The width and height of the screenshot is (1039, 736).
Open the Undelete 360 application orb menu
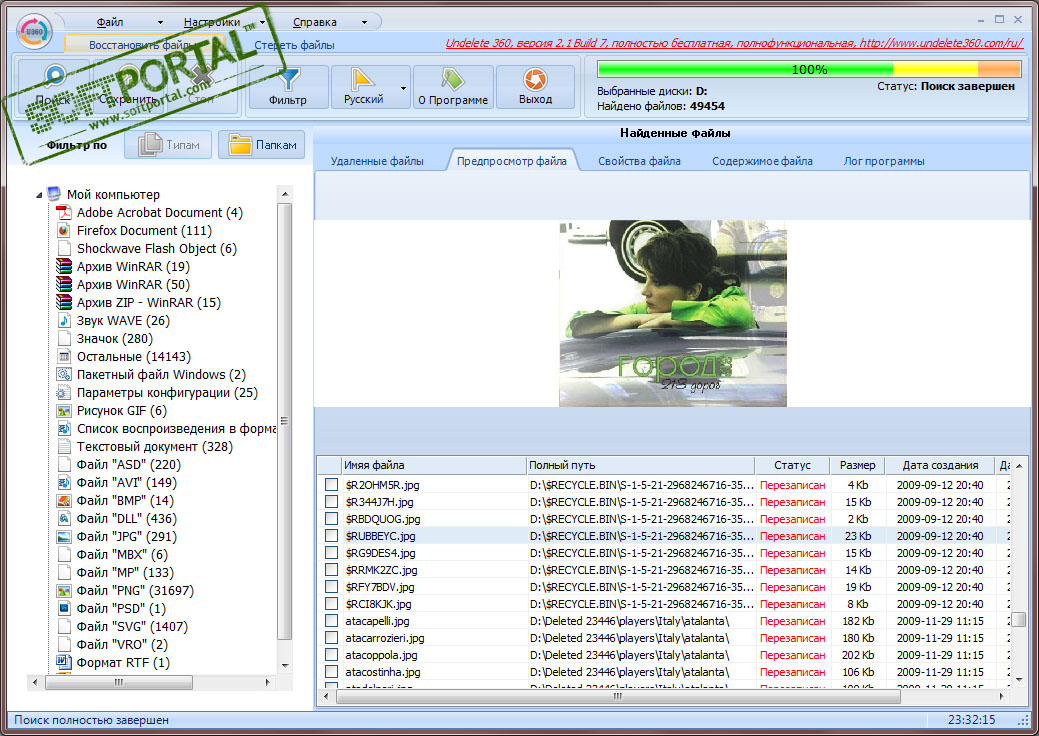[x=34, y=31]
